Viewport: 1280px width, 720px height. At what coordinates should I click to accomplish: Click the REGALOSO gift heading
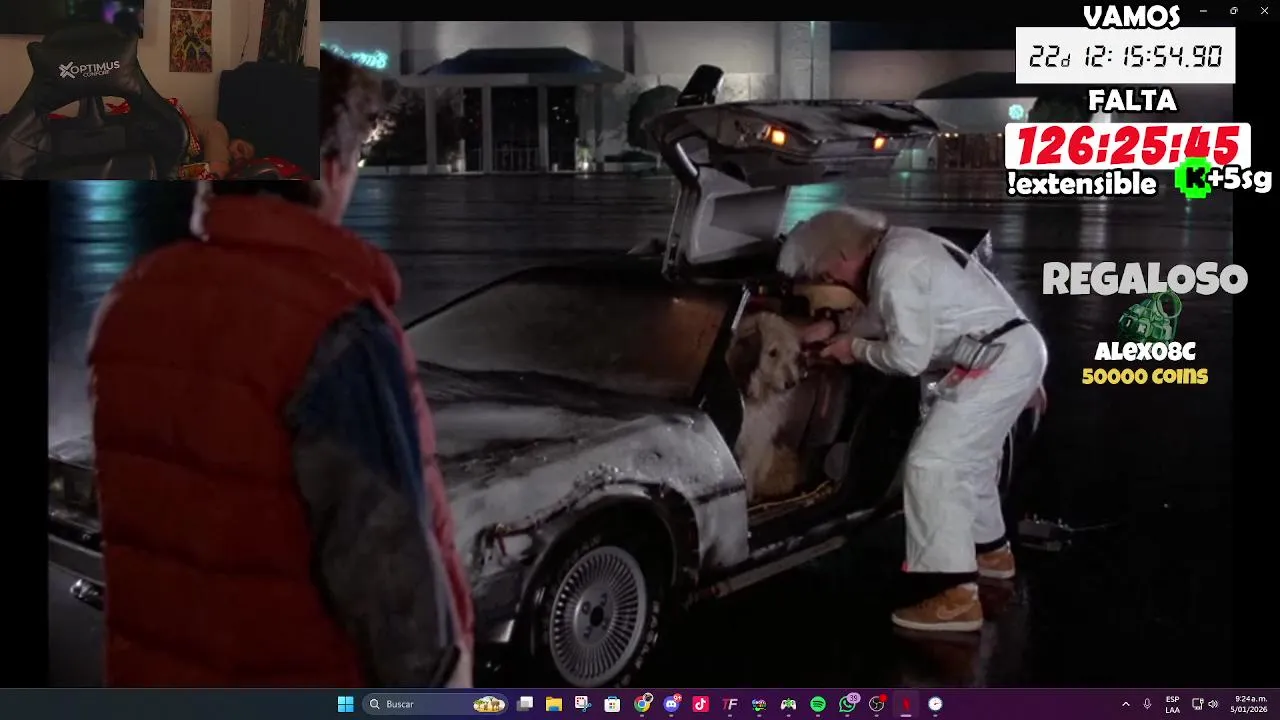point(1145,279)
